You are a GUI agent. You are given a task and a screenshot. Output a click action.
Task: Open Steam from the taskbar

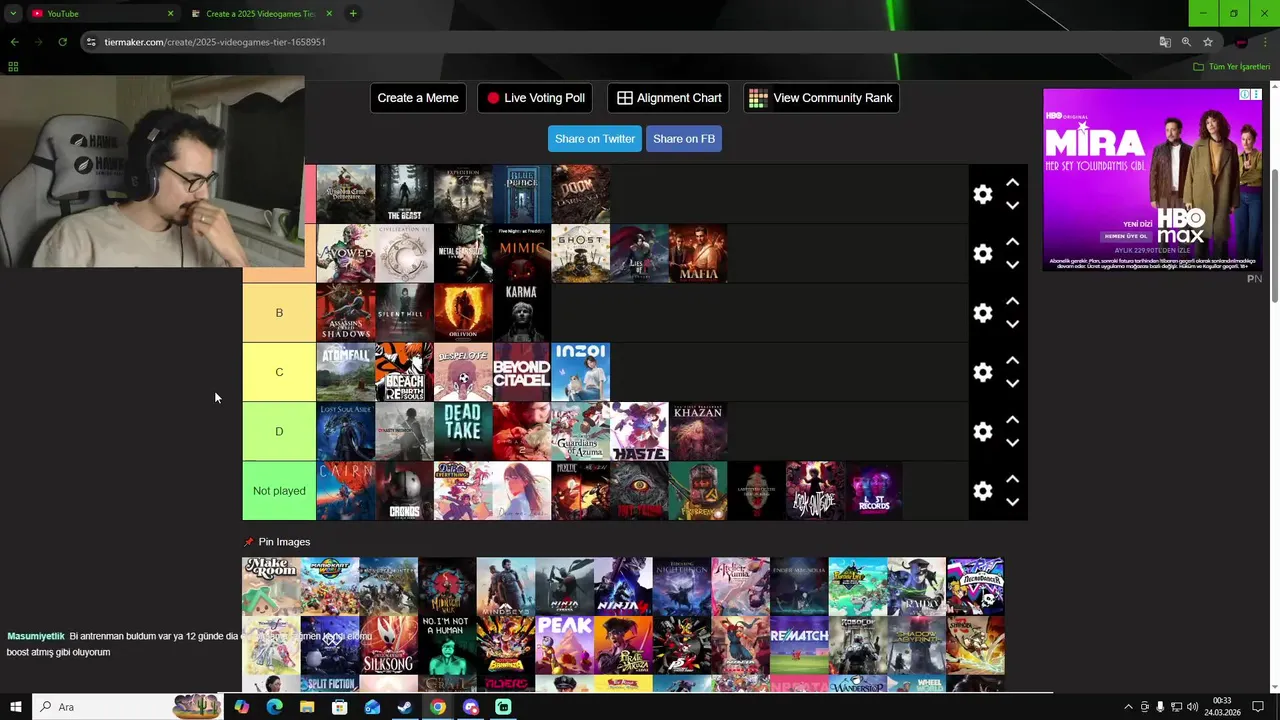click(405, 707)
